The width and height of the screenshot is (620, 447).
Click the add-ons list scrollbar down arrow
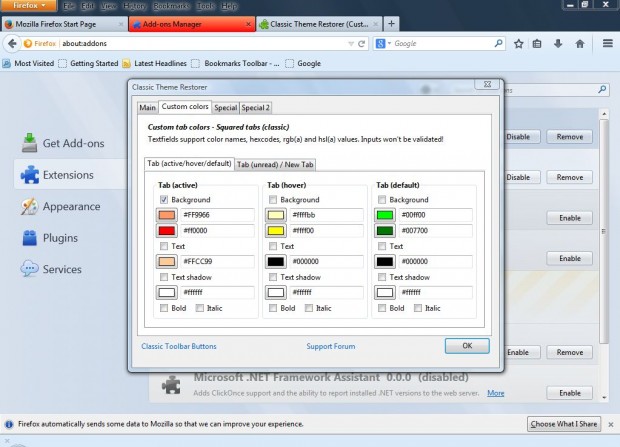pyautogui.click(x=604, y=397)
